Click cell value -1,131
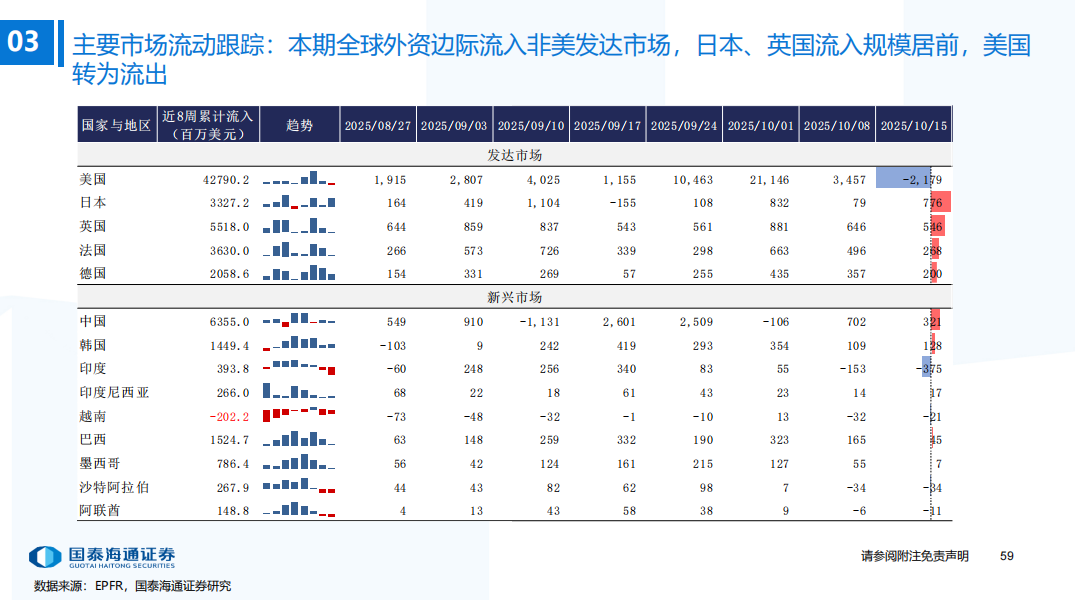The height and width of the screenshot is (600, 1075). [x=540, y=322]
